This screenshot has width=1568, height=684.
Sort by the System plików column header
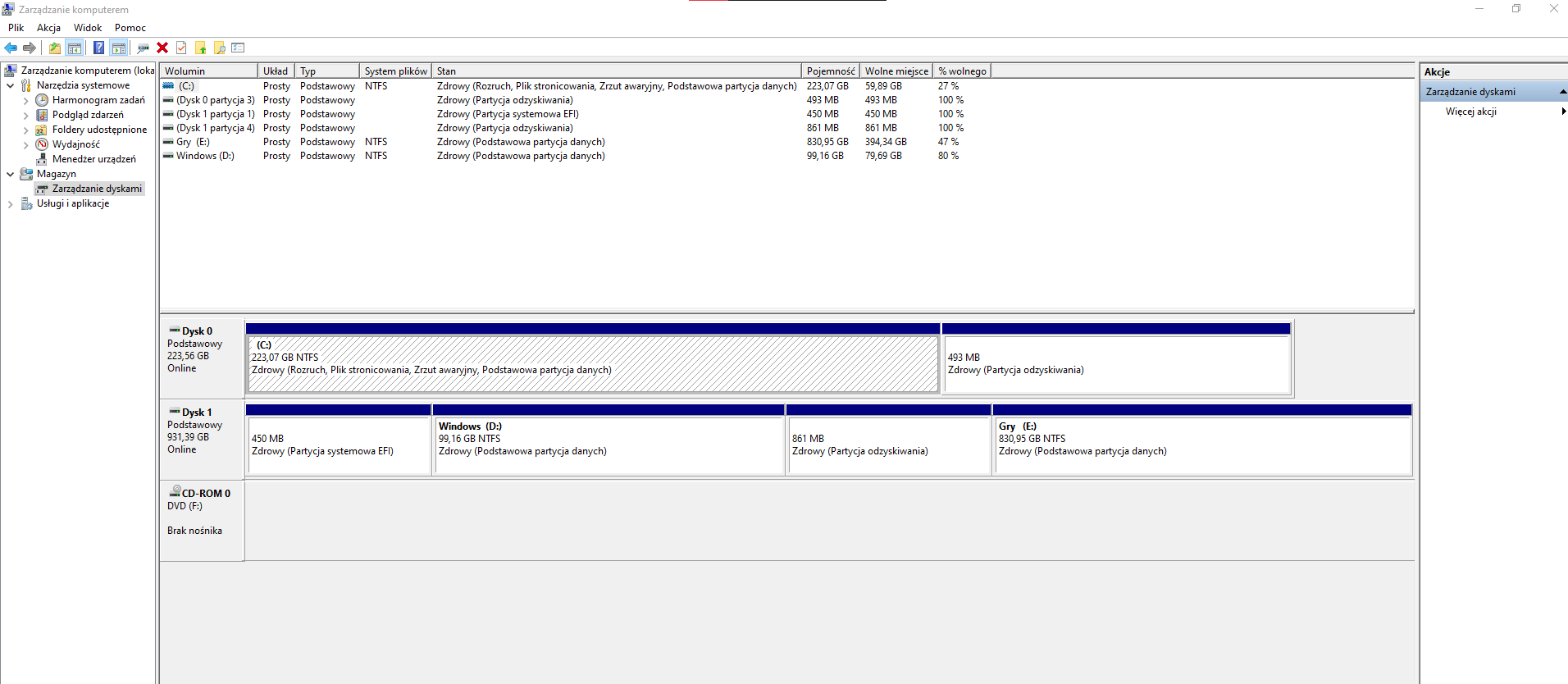point(395,71)
